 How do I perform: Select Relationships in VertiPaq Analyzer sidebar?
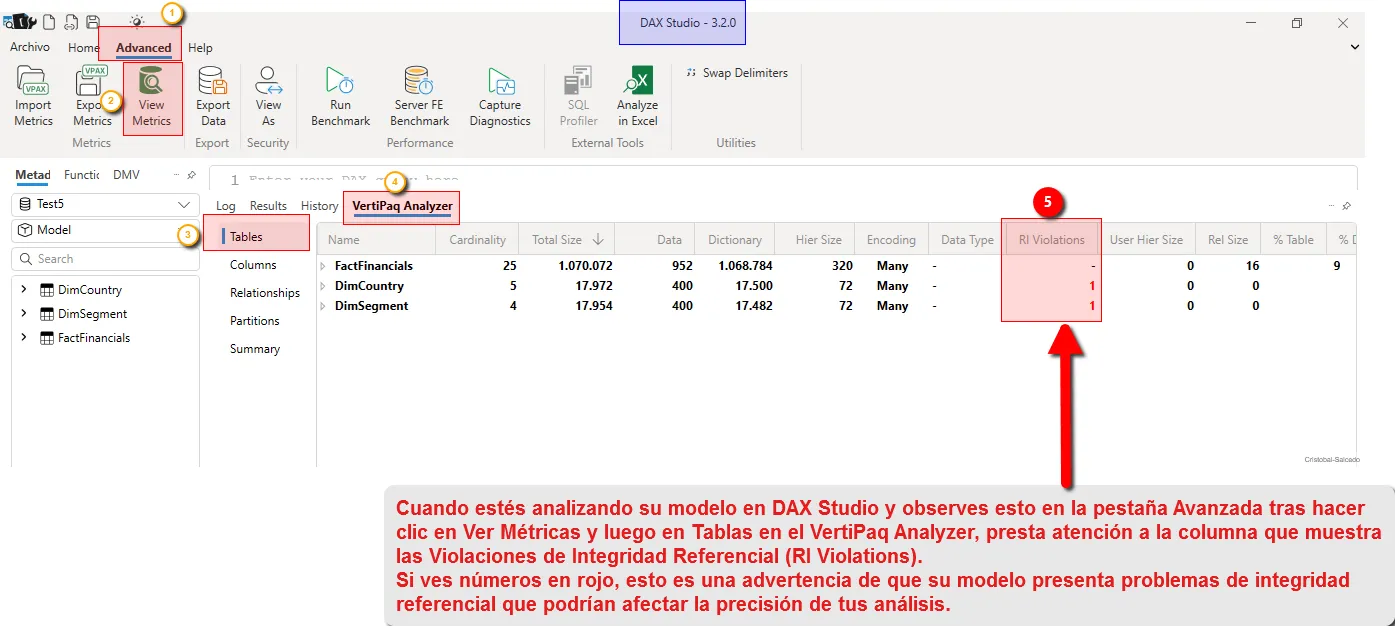[x=265, y=293]
